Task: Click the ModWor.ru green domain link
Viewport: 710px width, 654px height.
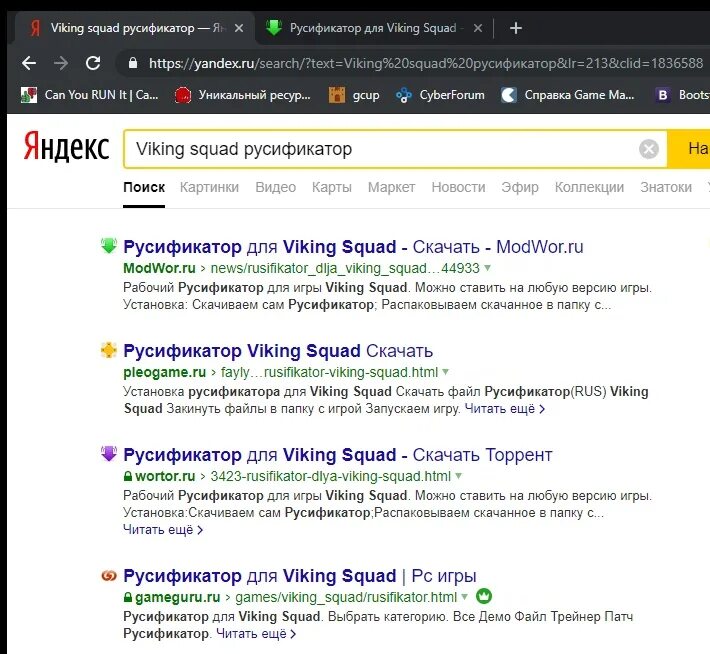Action: click(x=159, y=268)
